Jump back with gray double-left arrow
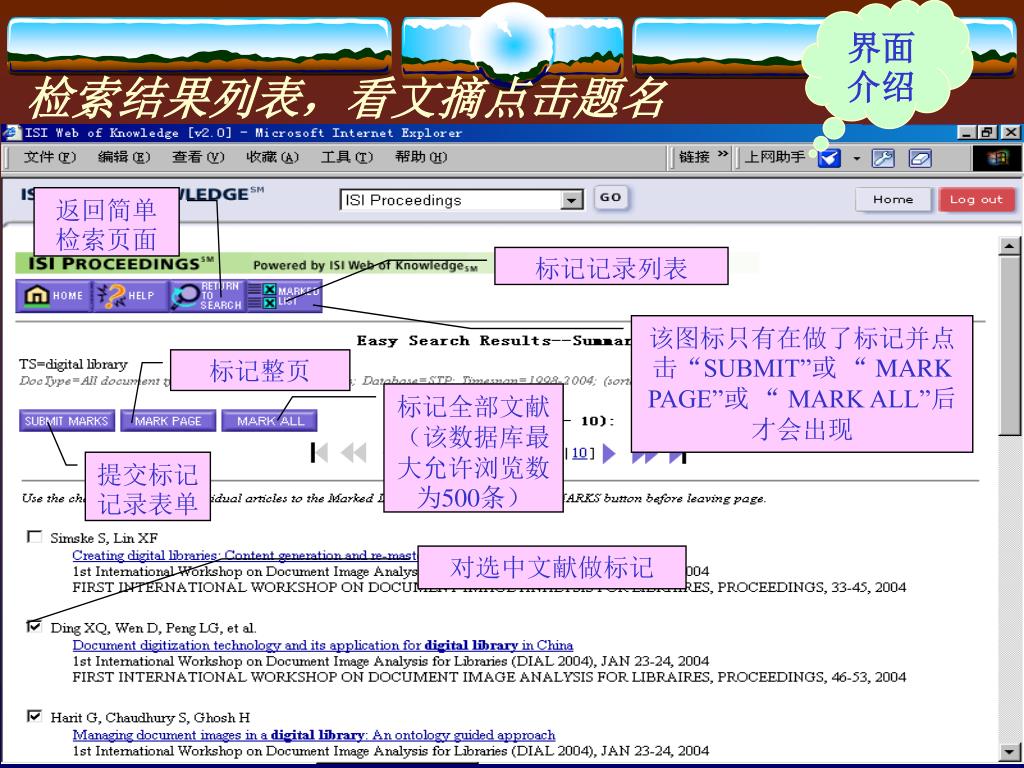Screen dimensions: 1024x768 click(x=354, y=453)
